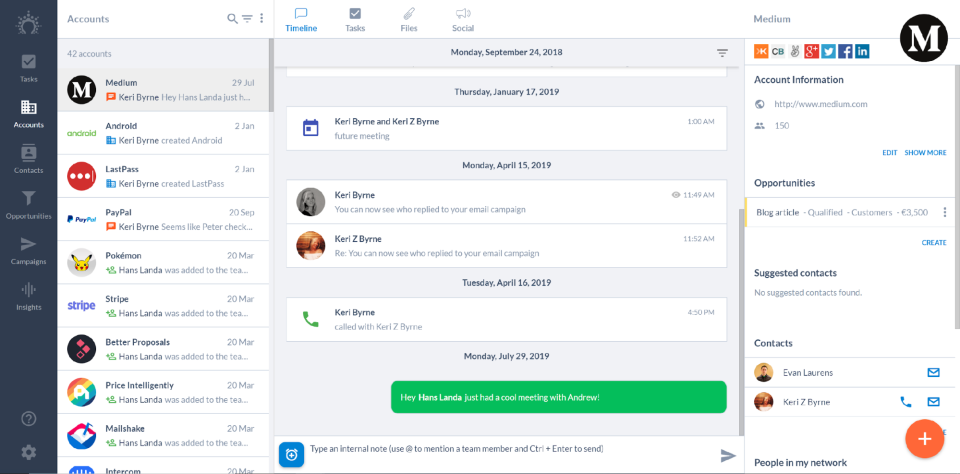Screen dimensions: 960x474
Task: Open the future meeting timeline entry
Action: pyautogui.click(x=506, y=129)
